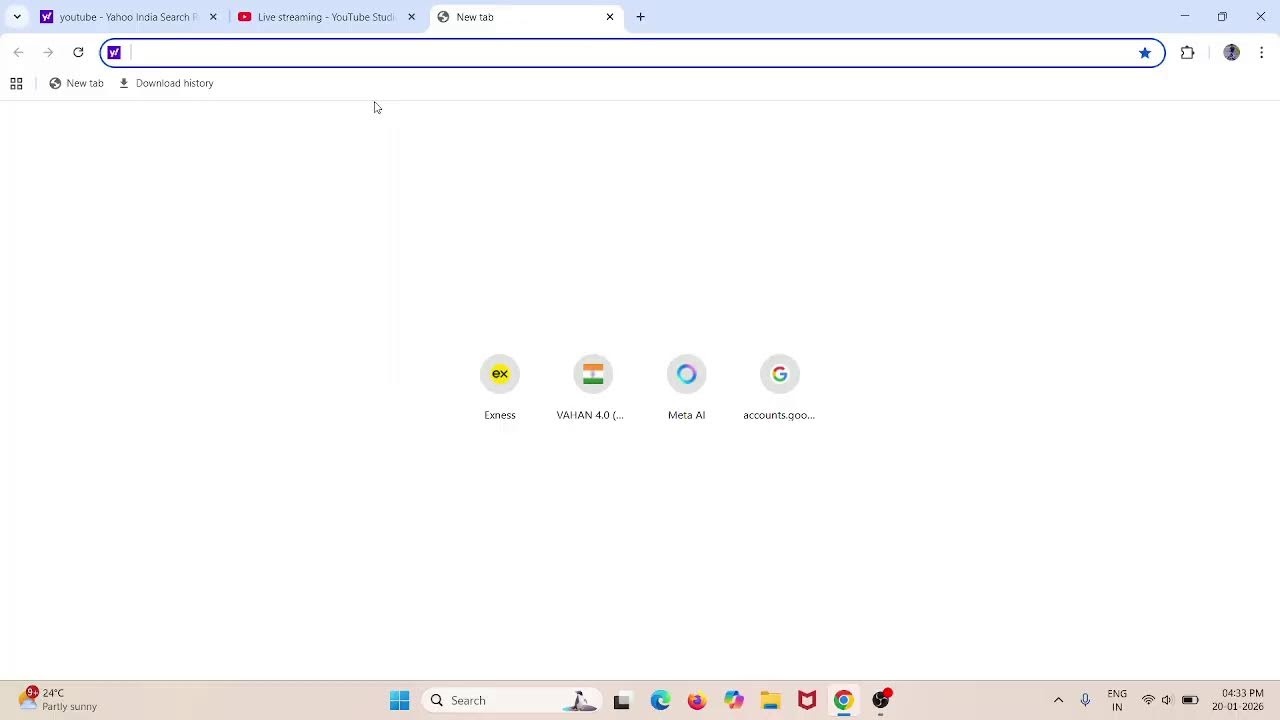Reload the page with the refresh icon

point(78,52)
